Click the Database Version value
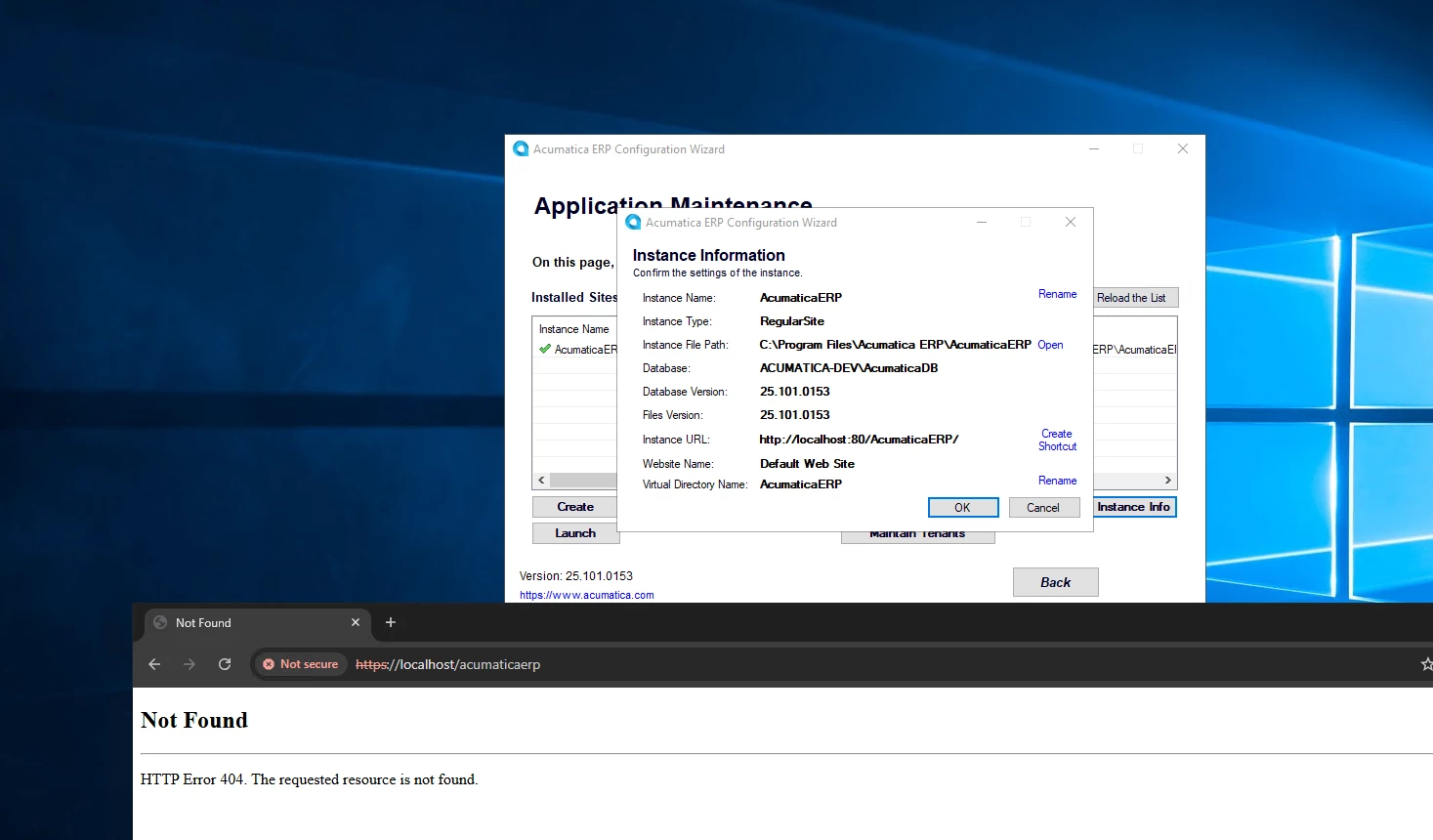This screenshot has width=1433, height=840. coord(795,392)
